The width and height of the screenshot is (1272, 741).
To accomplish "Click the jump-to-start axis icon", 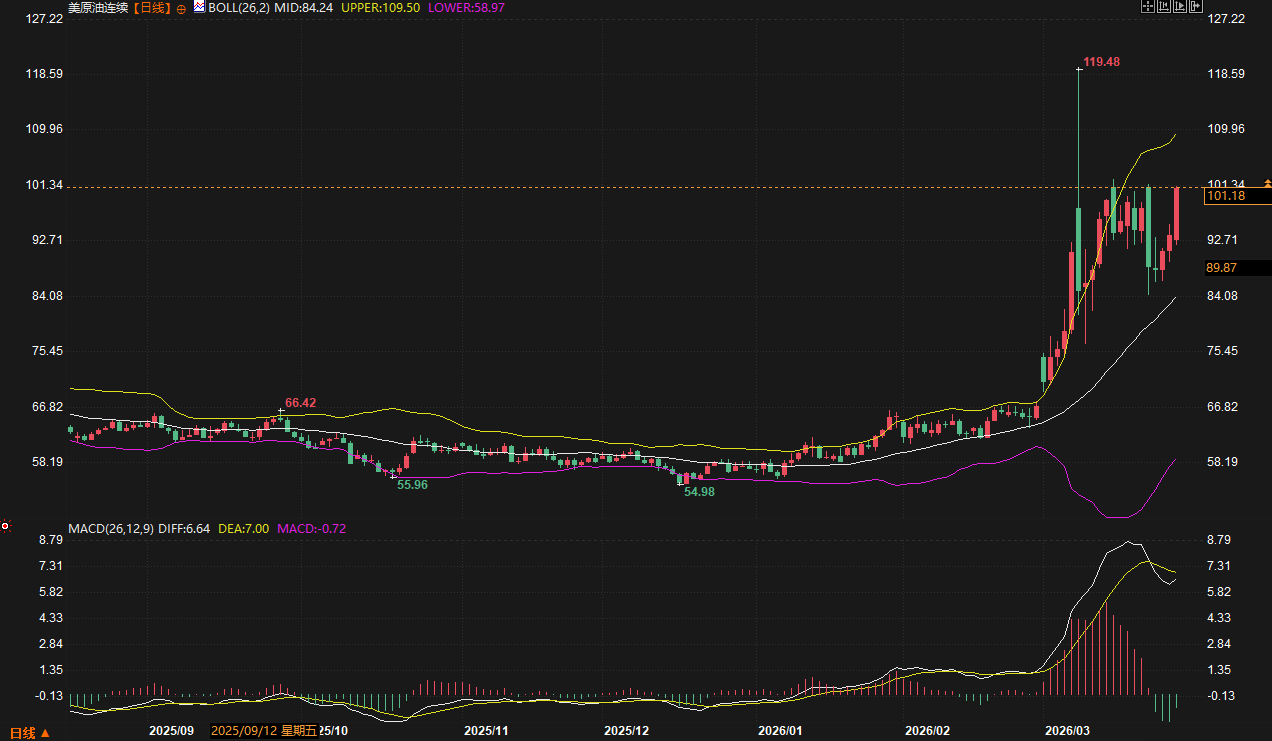I will 1163,6.
